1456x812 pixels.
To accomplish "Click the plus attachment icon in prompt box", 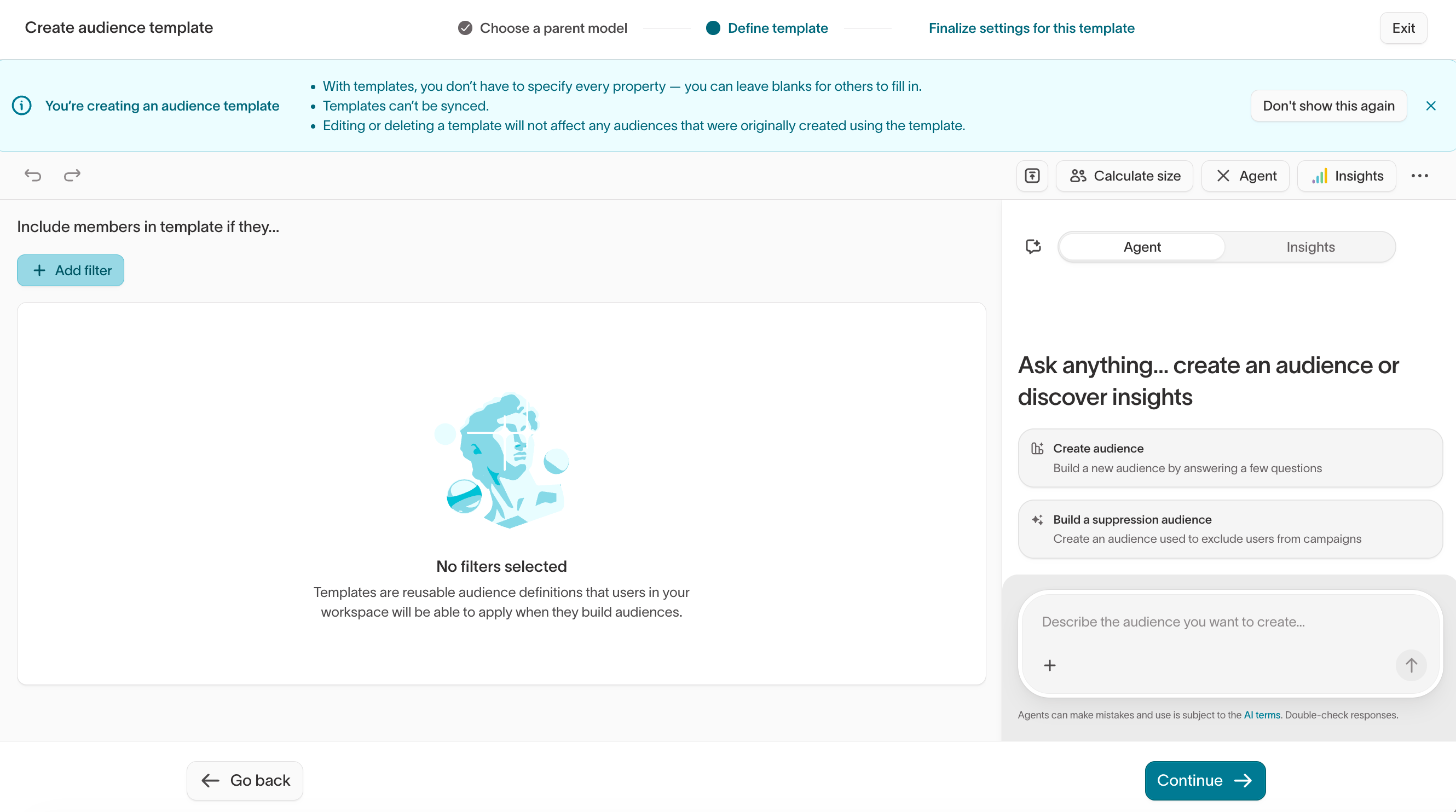I will point(1049,665).
